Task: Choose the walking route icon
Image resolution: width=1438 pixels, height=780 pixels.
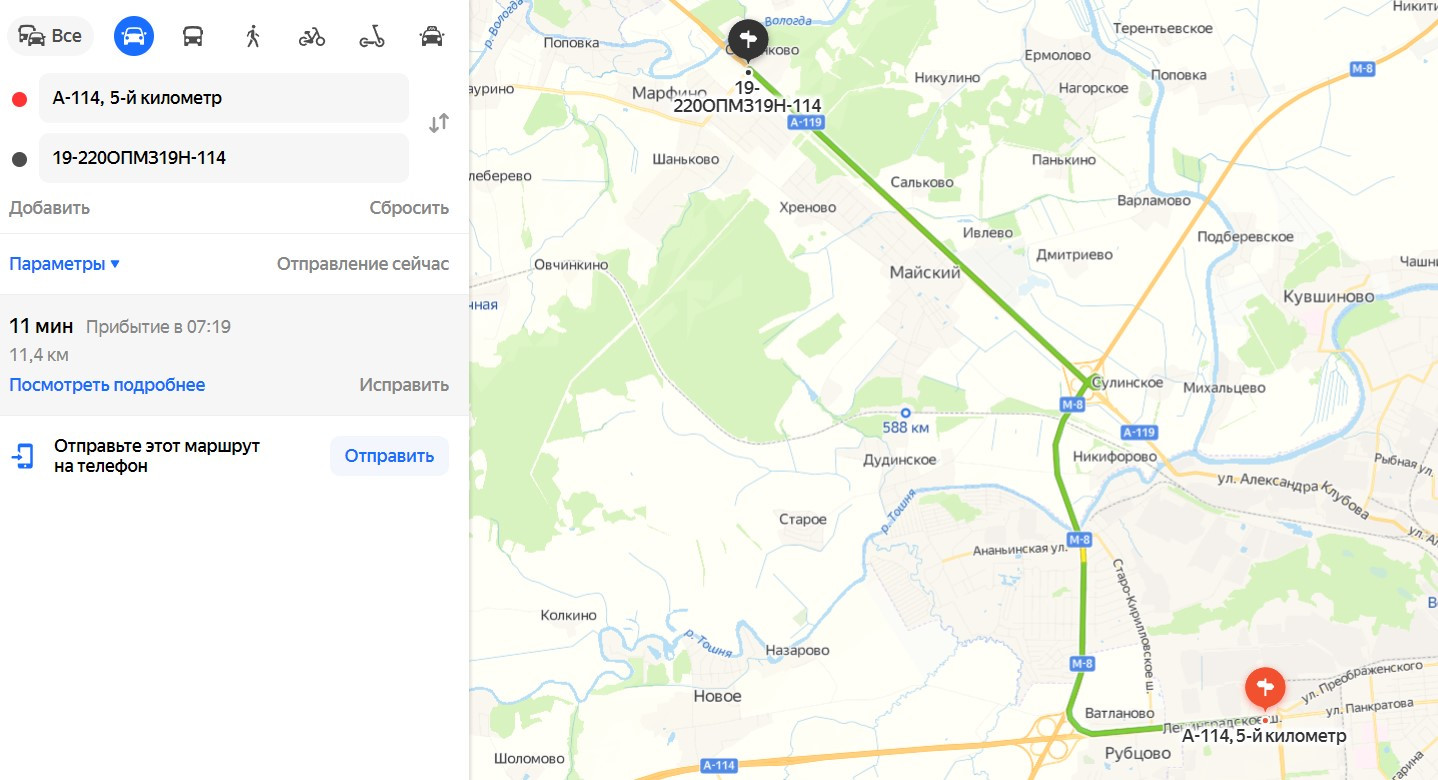Action: click(253, 37)
